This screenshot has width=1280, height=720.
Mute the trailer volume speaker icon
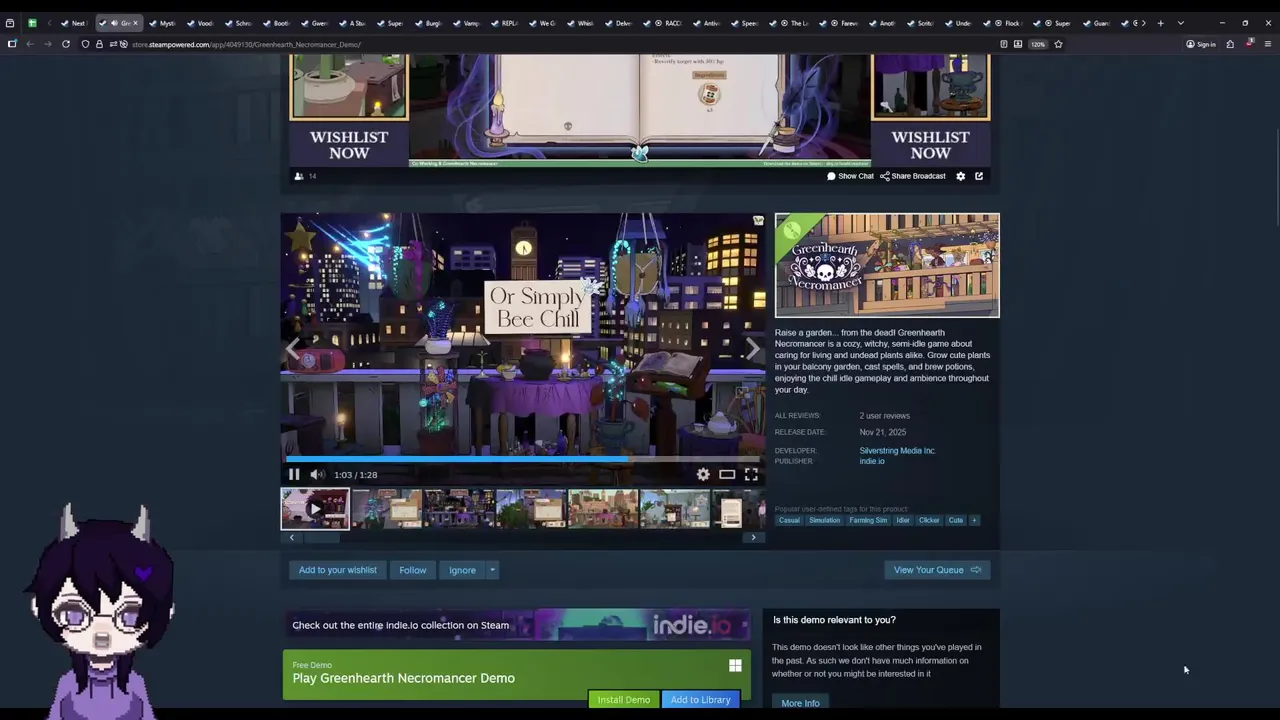tap(317, 475)
